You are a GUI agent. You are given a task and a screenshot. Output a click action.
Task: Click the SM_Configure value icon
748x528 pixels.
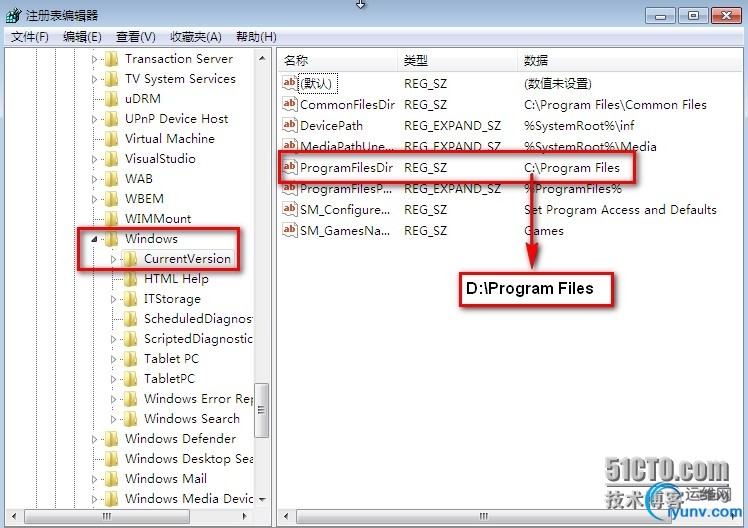289,209
